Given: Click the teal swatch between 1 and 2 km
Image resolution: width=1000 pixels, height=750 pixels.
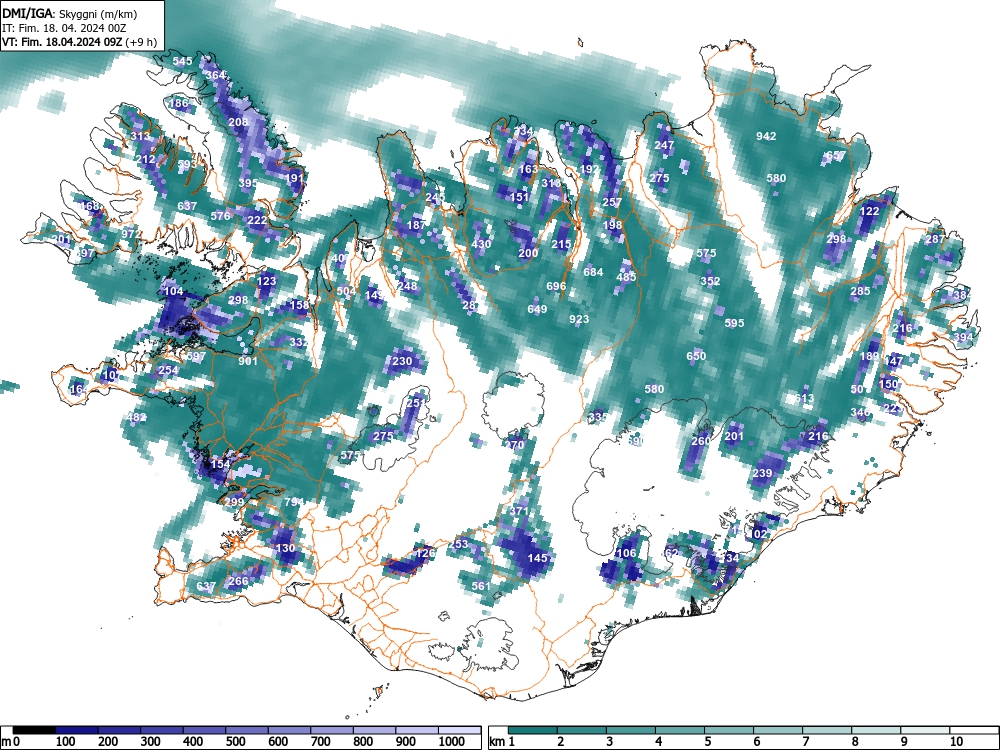Looking at the screenshot, I should [x=533, y=730].
